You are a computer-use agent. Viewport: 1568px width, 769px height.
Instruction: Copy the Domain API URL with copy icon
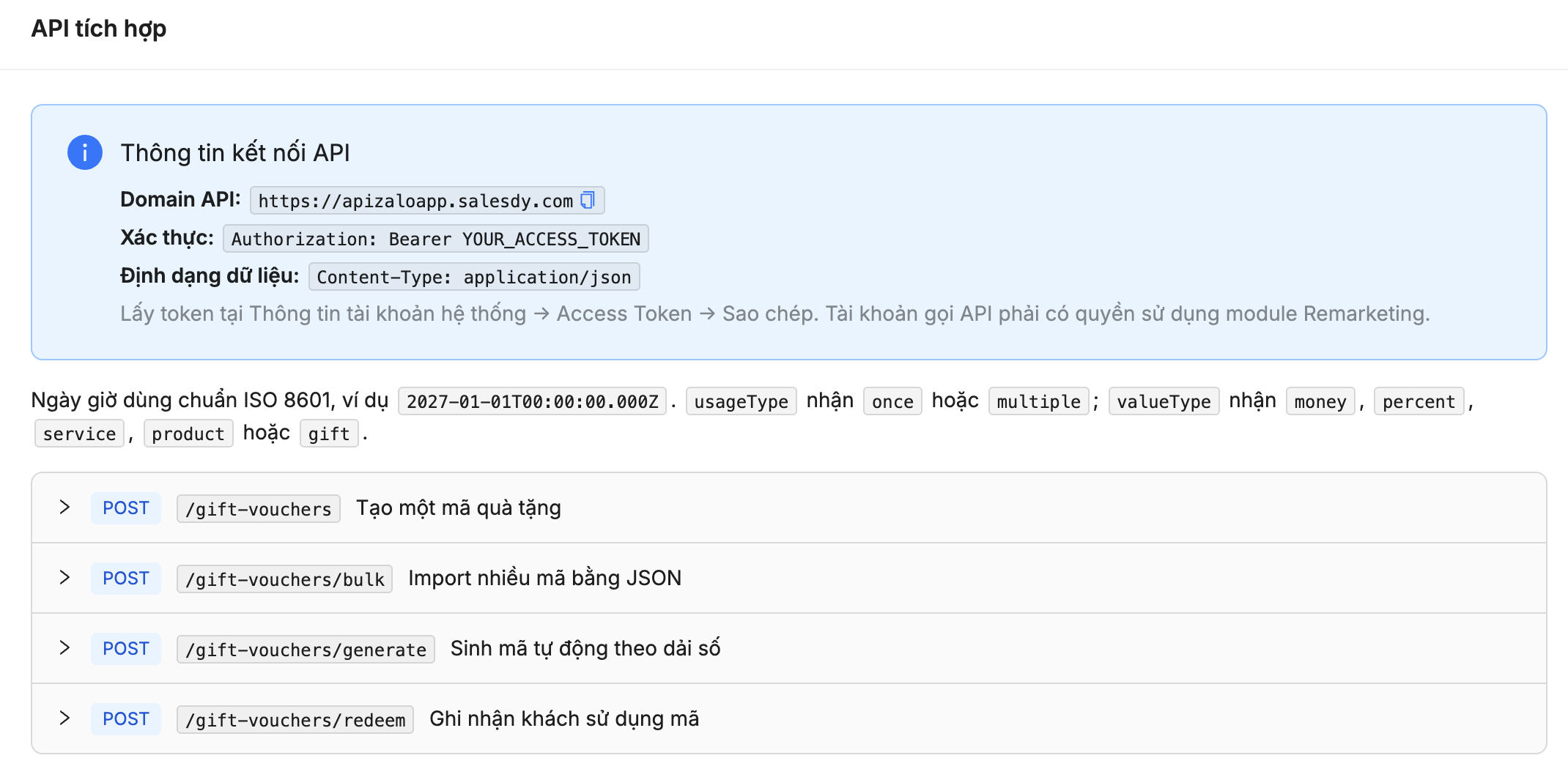(588, 200)
